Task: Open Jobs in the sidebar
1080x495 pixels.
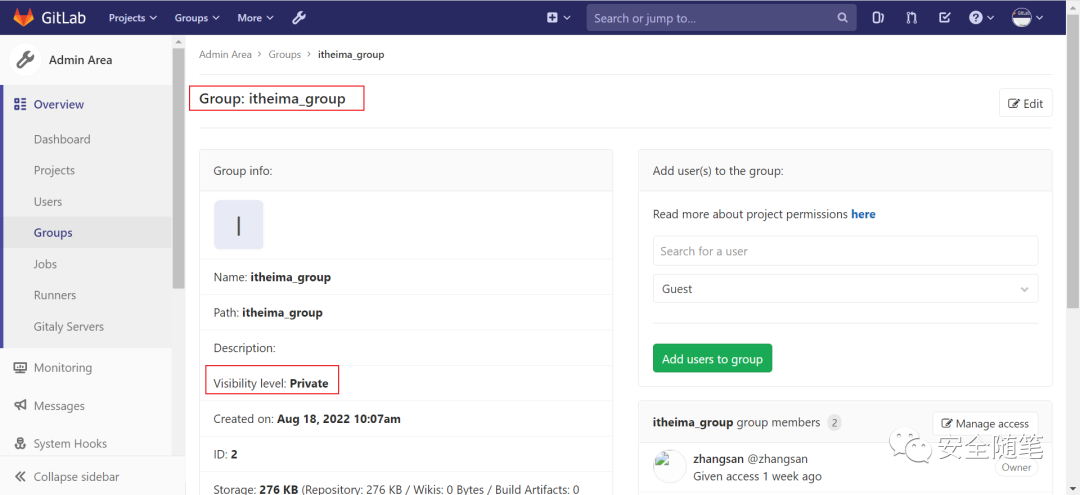Action: (45, 264)
